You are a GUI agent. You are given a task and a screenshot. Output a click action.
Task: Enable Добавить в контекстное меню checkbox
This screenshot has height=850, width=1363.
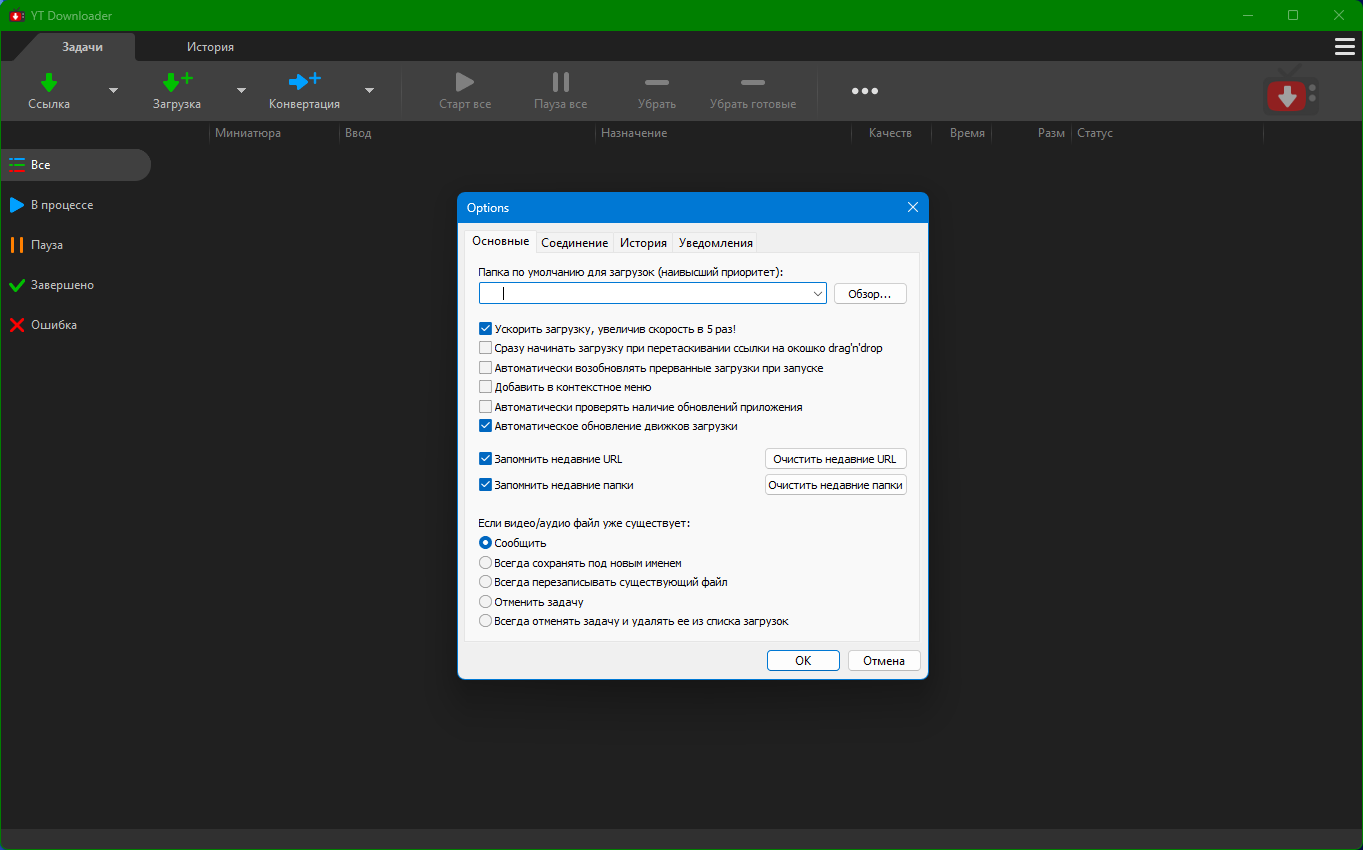click(486, 387)
